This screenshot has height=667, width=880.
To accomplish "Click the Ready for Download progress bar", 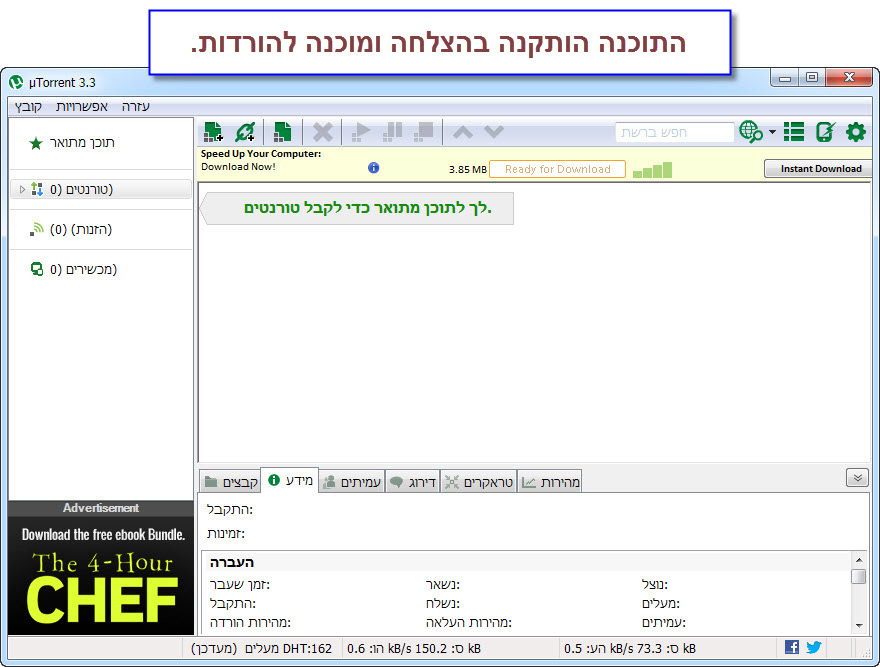I will [557, 169].
